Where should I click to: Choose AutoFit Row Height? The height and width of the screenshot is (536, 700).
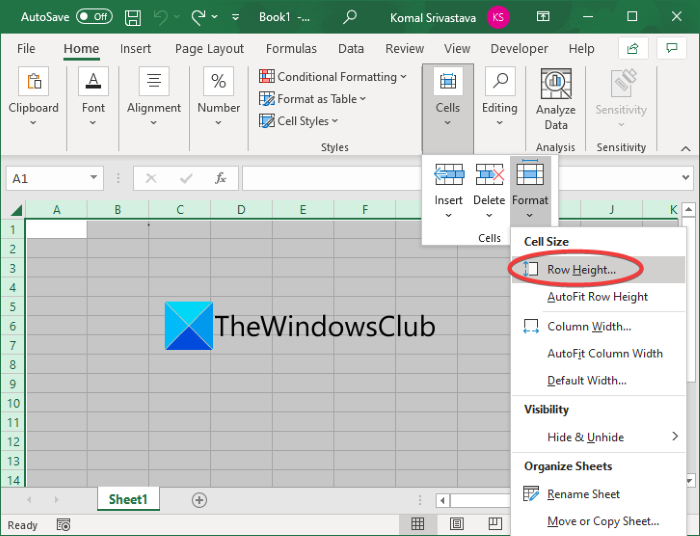(598, 297)
